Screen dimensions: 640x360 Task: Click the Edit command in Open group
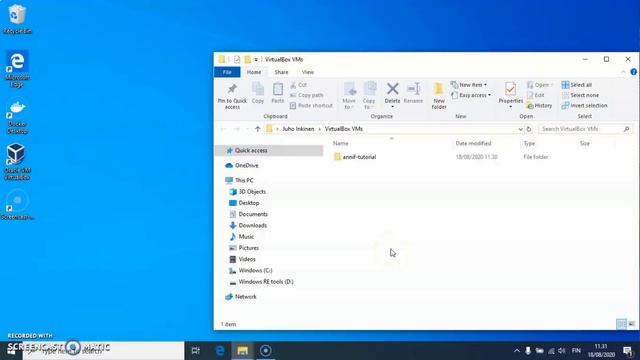(536, 95)
